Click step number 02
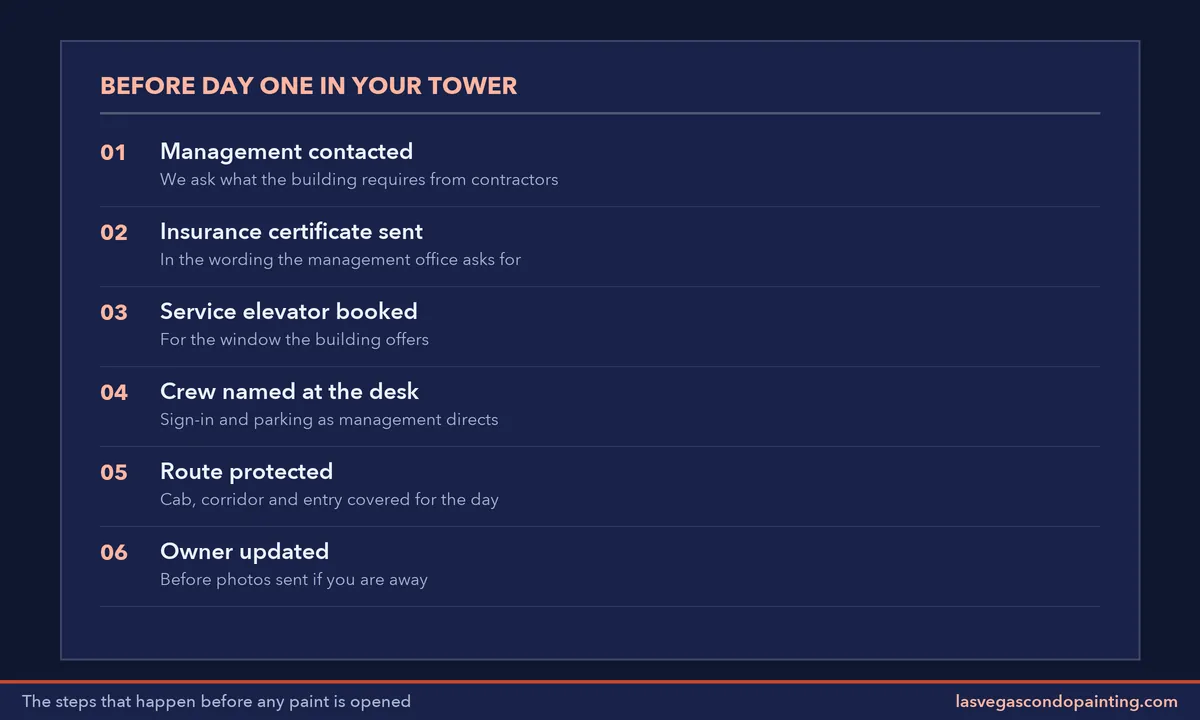The height and width of the screenshot is (720, 1200). pyautogui.click(x=114, y=233)
